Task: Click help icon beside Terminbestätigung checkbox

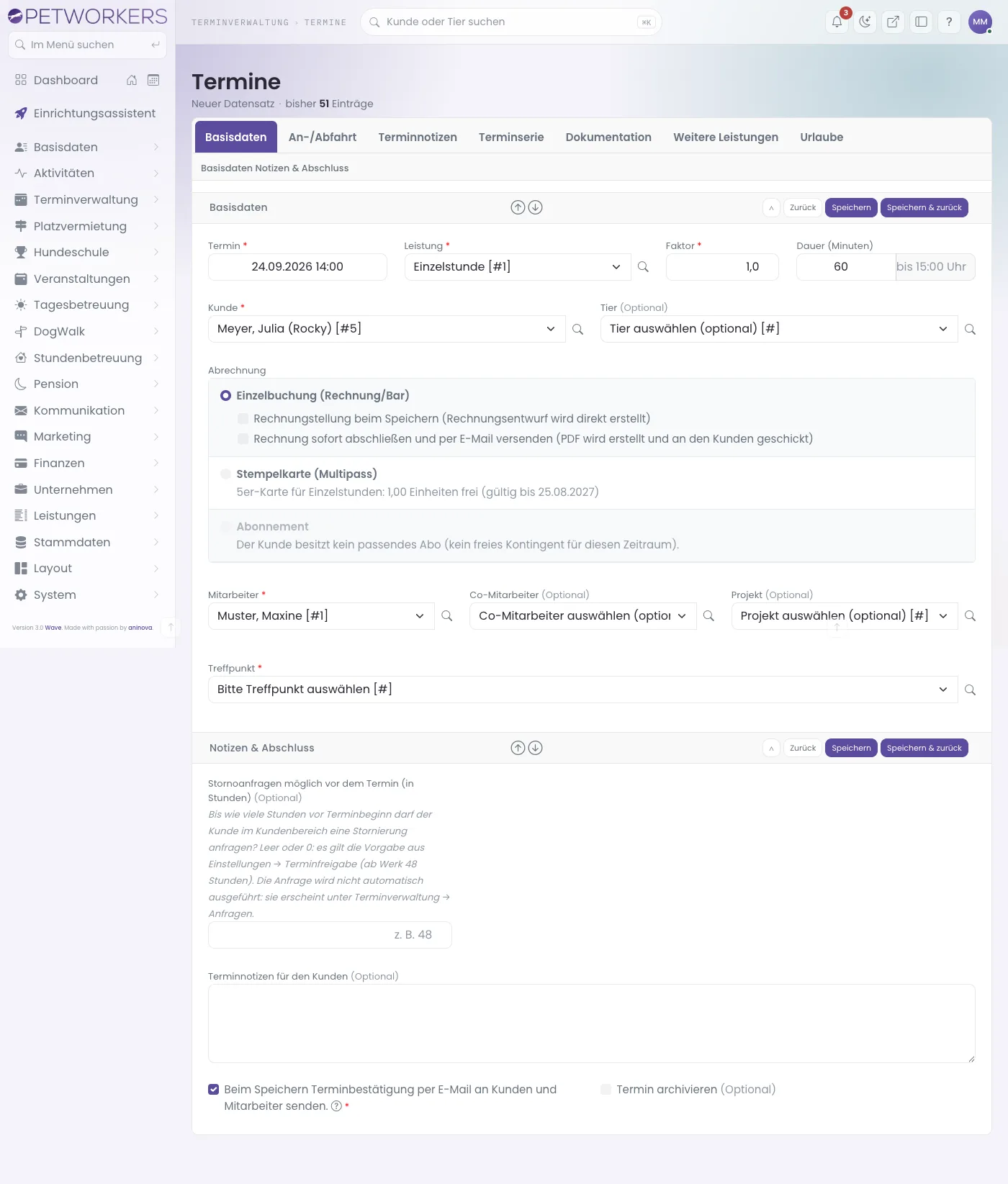Action: (336, 1106)
